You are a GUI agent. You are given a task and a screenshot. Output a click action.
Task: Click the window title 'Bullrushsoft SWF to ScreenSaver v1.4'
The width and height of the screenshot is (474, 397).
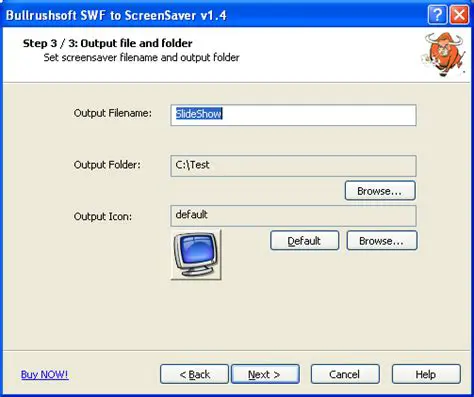(116, 15)
